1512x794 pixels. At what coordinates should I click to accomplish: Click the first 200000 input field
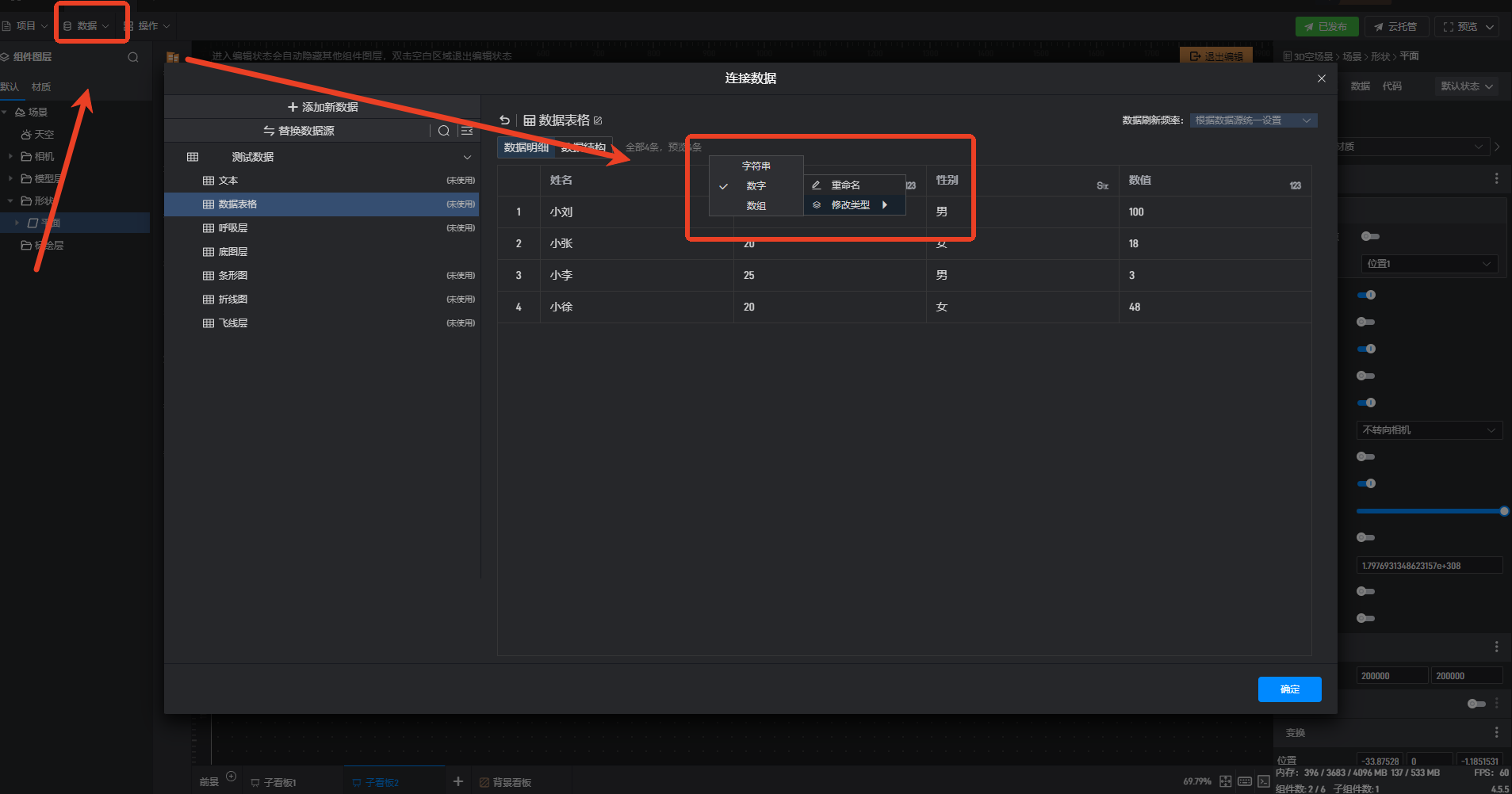(1391, 676)
